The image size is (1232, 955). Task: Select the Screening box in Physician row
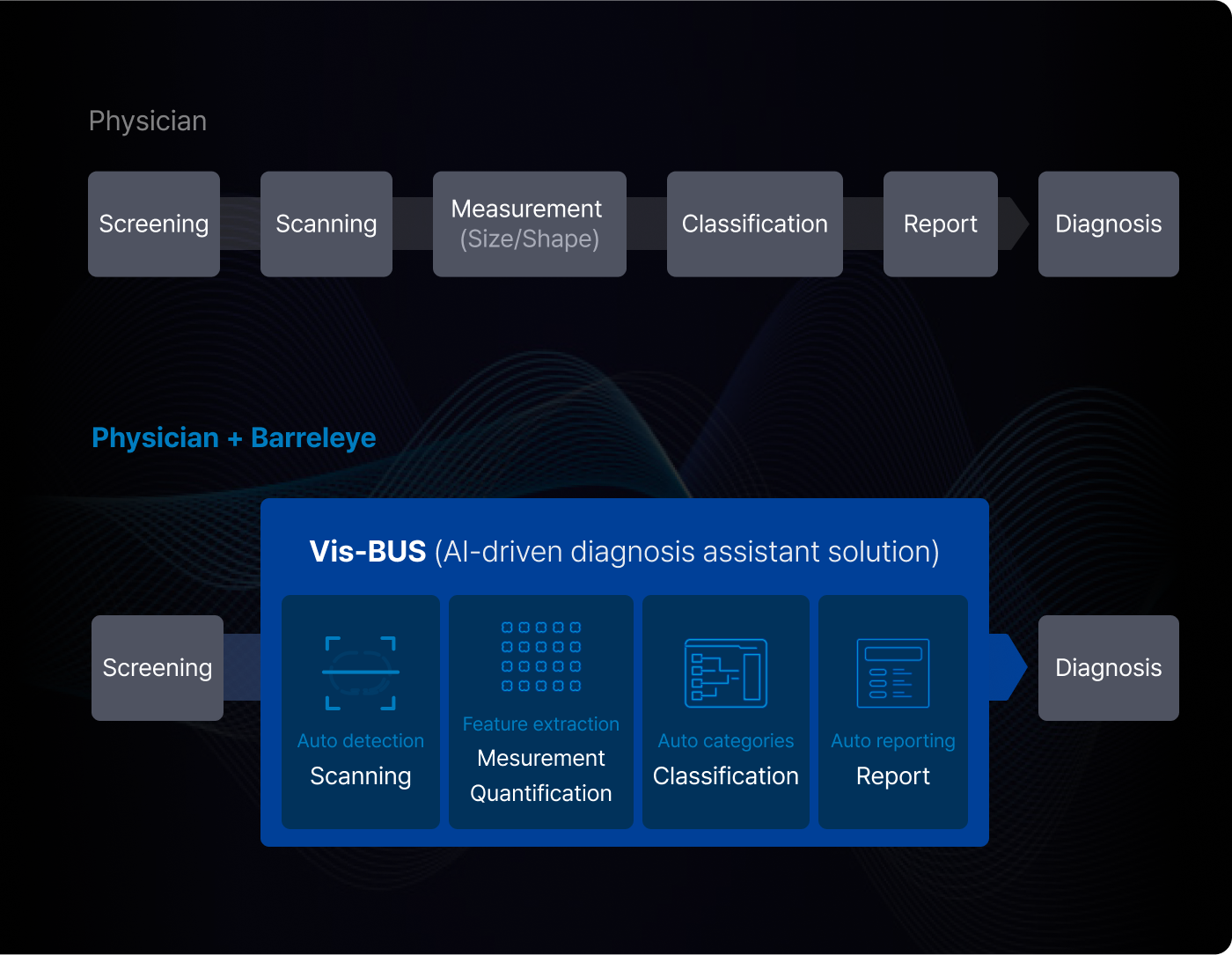[x=154, y=224]
